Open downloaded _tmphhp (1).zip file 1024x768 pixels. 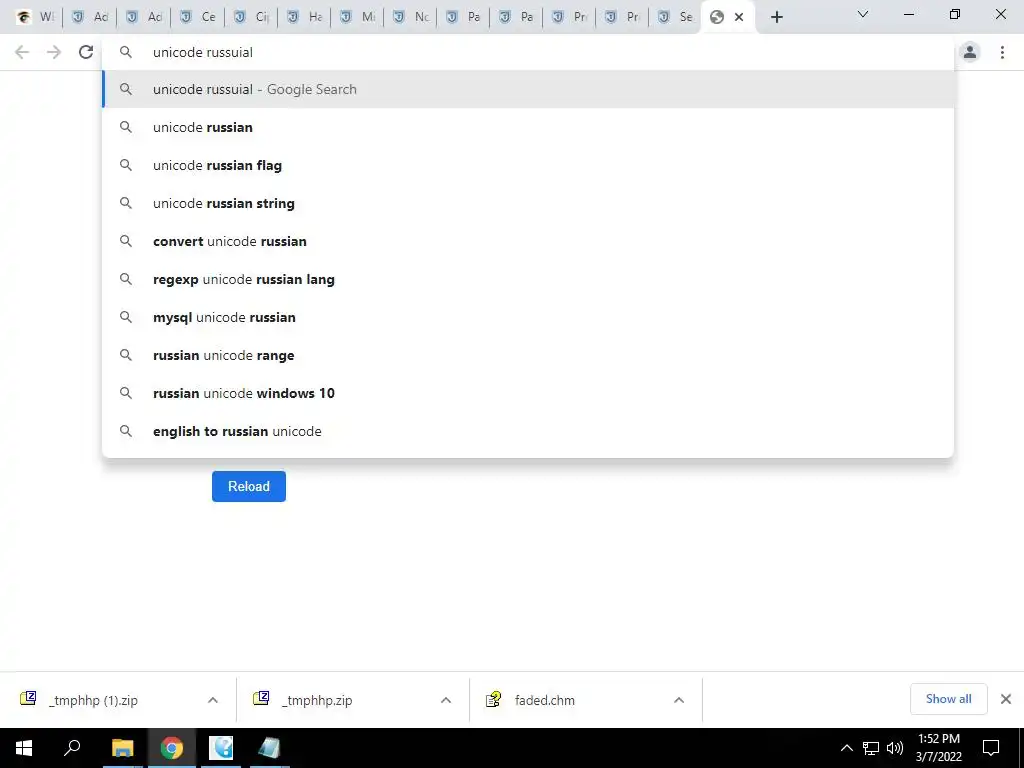click(x=93, y=700)
